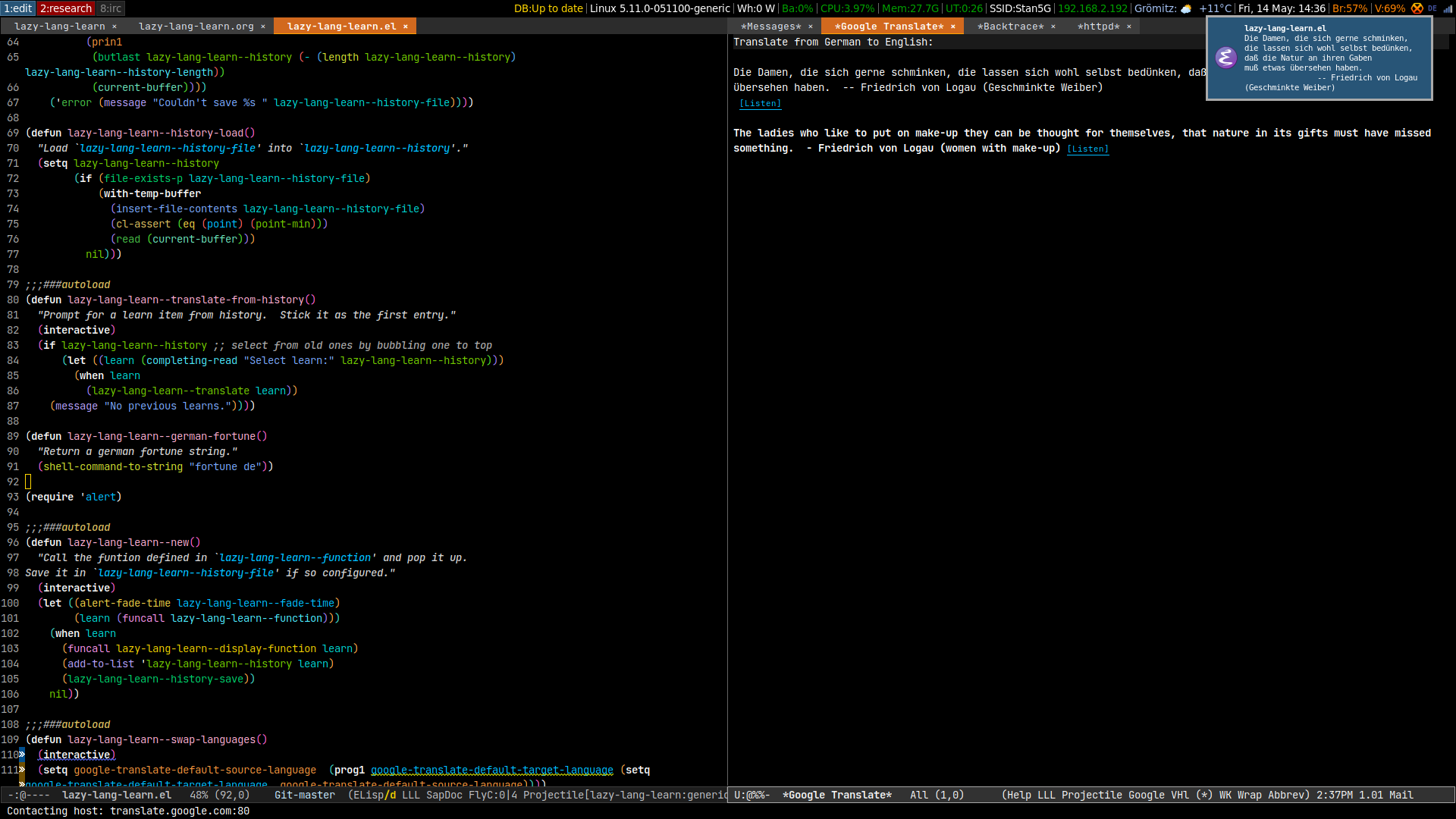Click the "fortune de" string on line 91
The height and width of the screenshot is (819, 1456).
click(x=225, y=466)
